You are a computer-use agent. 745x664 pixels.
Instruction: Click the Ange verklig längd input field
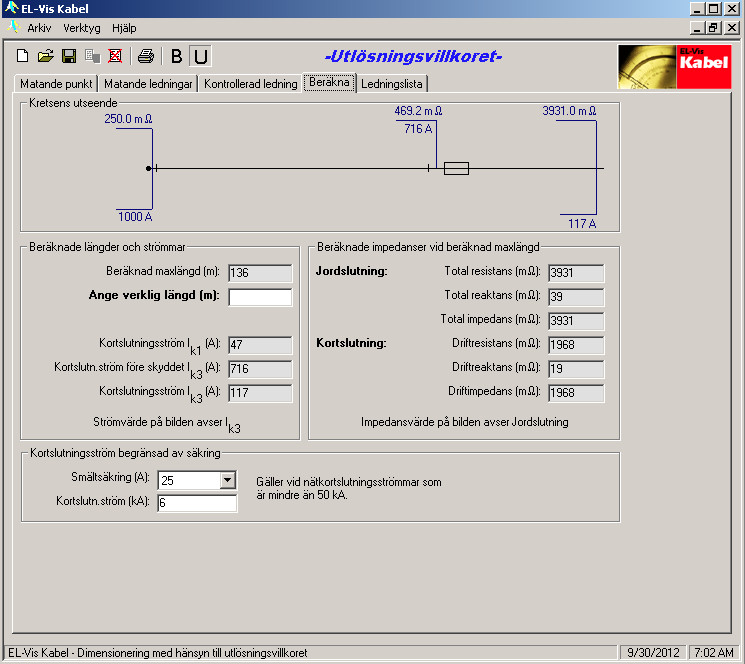click(x=260, y=297)
